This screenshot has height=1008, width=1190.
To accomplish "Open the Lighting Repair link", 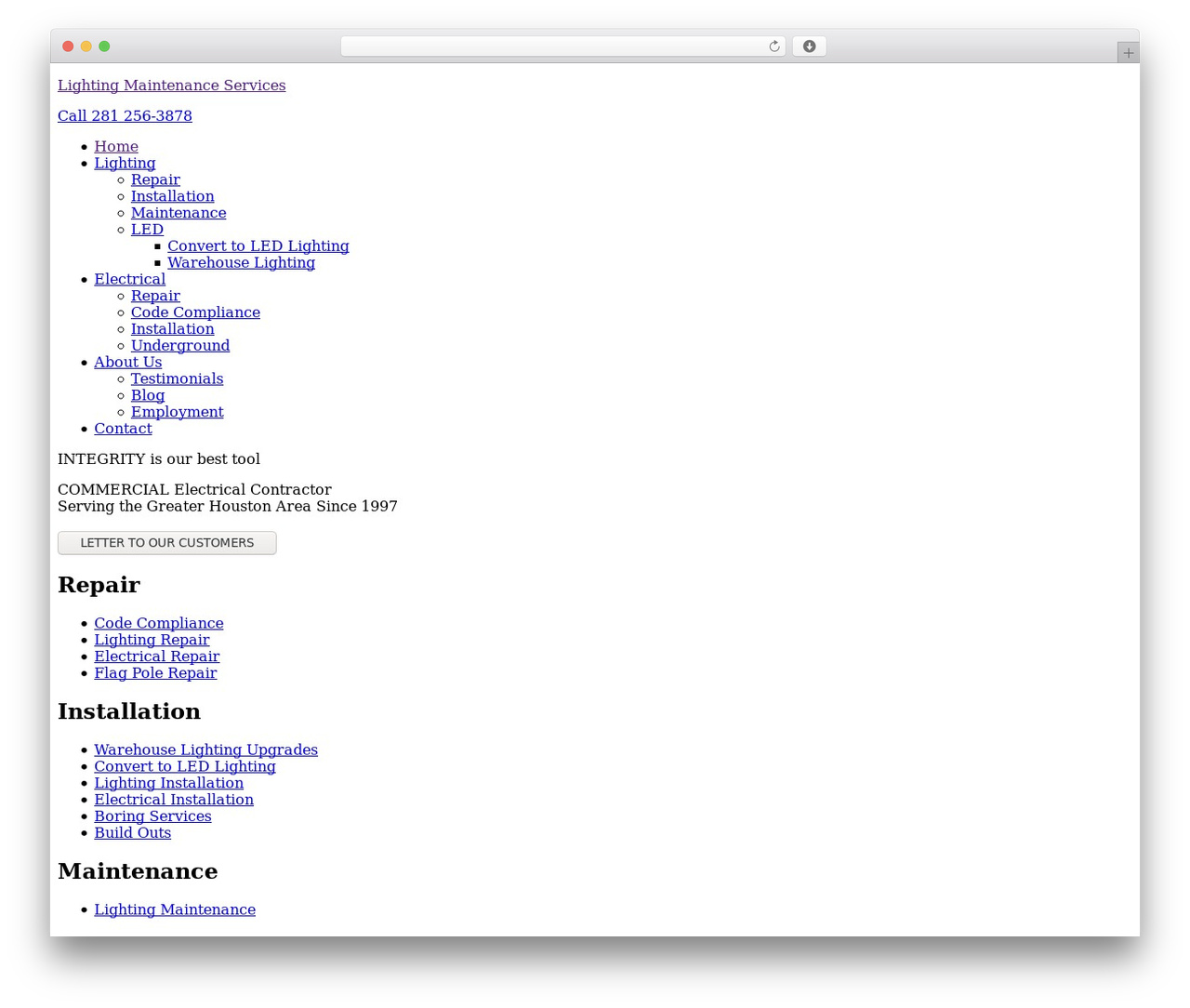I will 152,641.
